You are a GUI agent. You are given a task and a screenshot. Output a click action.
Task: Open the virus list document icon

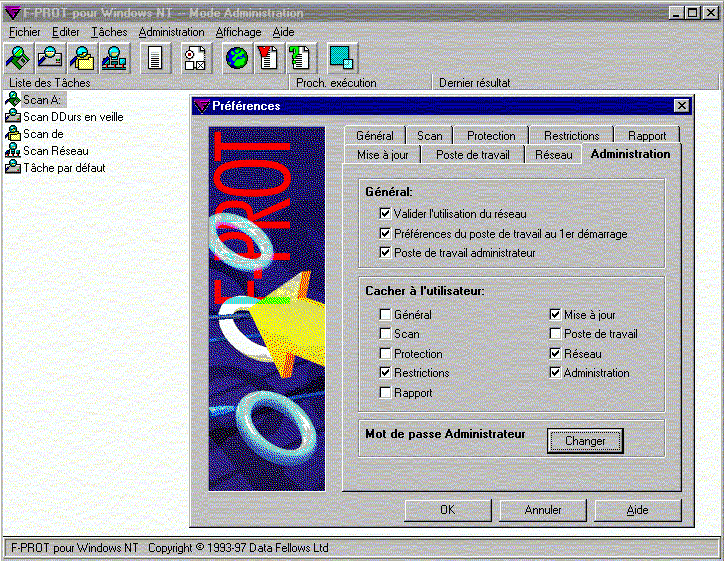point(269,59)
